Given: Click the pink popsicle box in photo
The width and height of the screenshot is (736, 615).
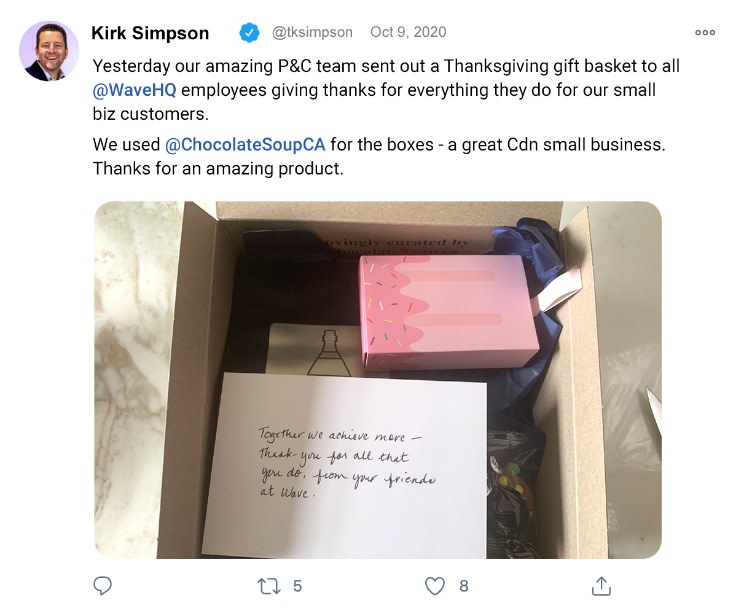Looking at the screenshot, I should (448, 312).
